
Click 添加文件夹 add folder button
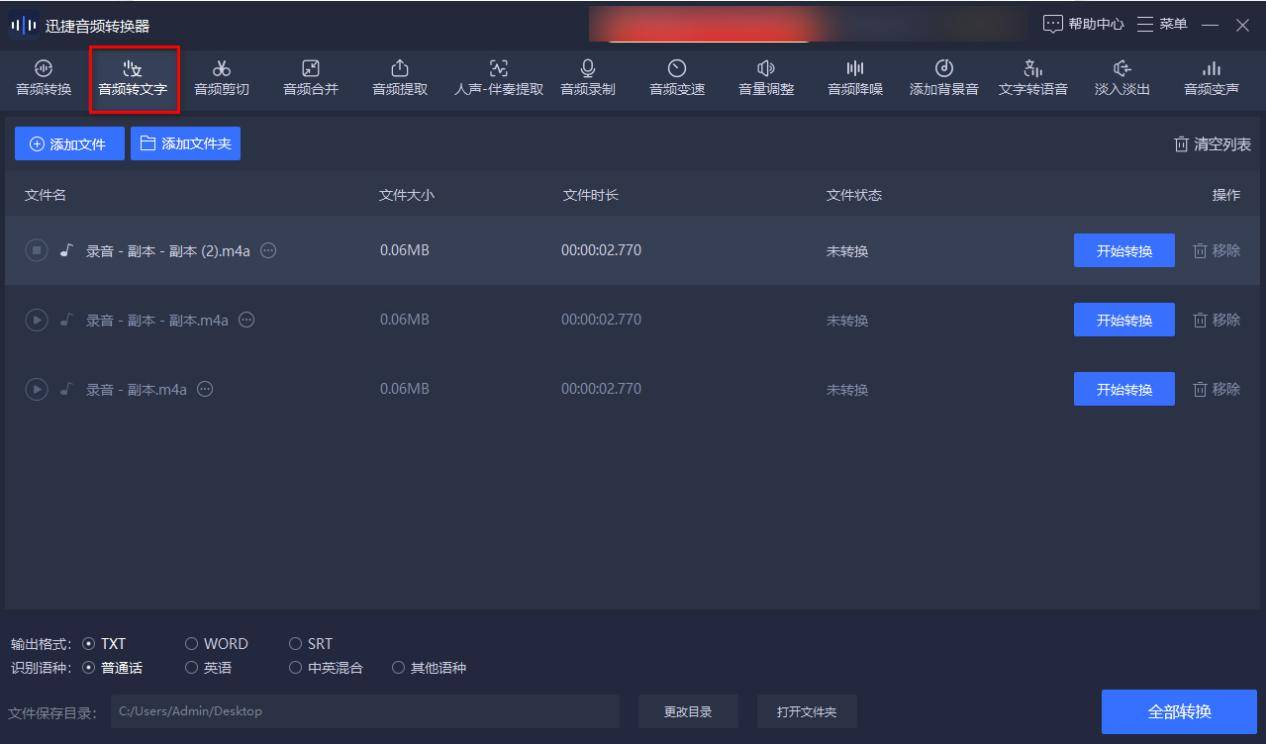[185, 144]
